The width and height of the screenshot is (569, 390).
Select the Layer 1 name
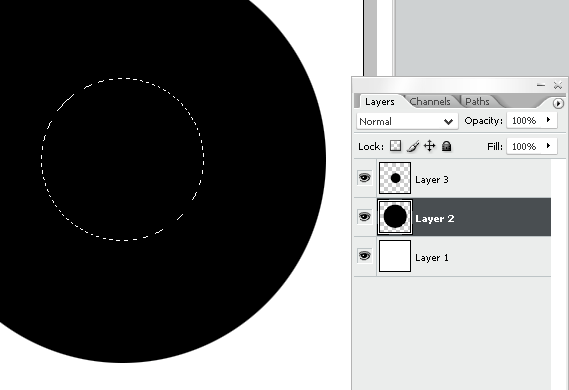click(x=432, y=258)
